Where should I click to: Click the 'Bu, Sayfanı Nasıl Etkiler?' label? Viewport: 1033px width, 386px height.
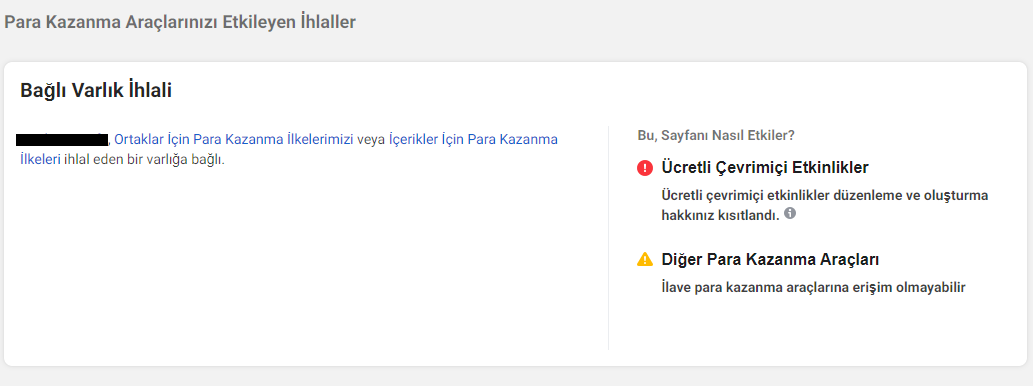click(x=716, y=136)
